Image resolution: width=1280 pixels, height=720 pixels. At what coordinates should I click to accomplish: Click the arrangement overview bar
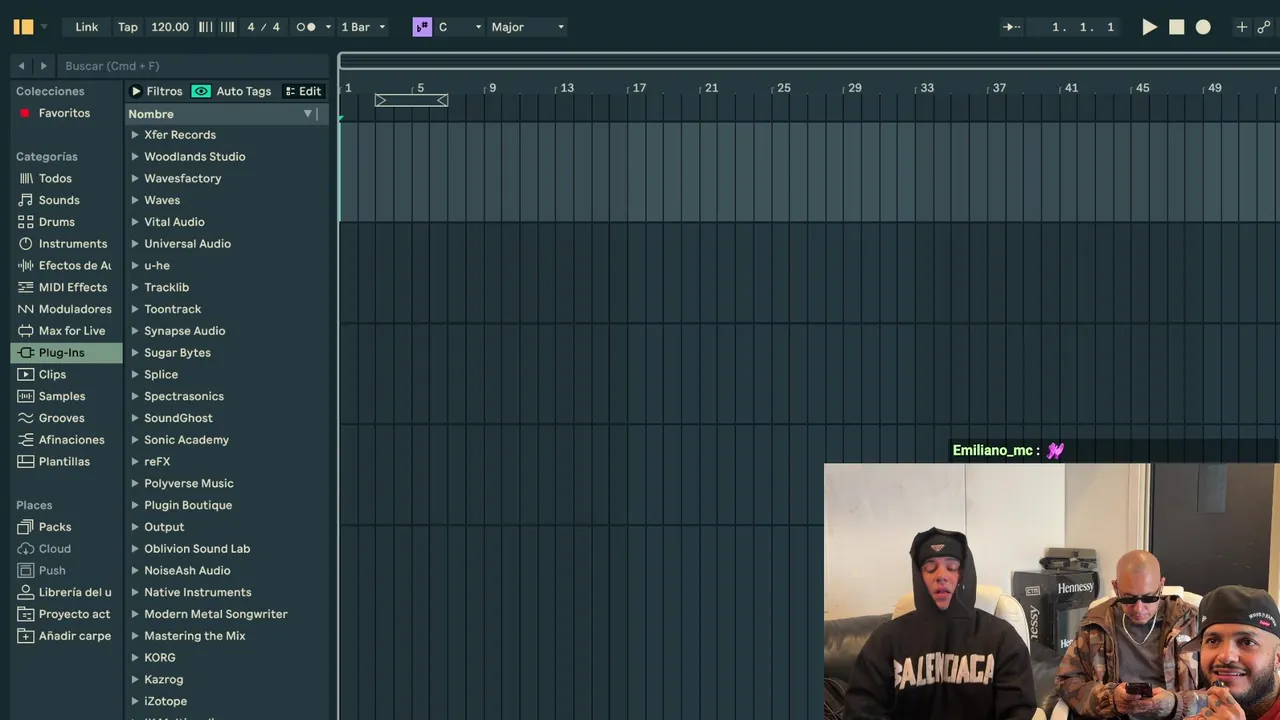(809, 61)
